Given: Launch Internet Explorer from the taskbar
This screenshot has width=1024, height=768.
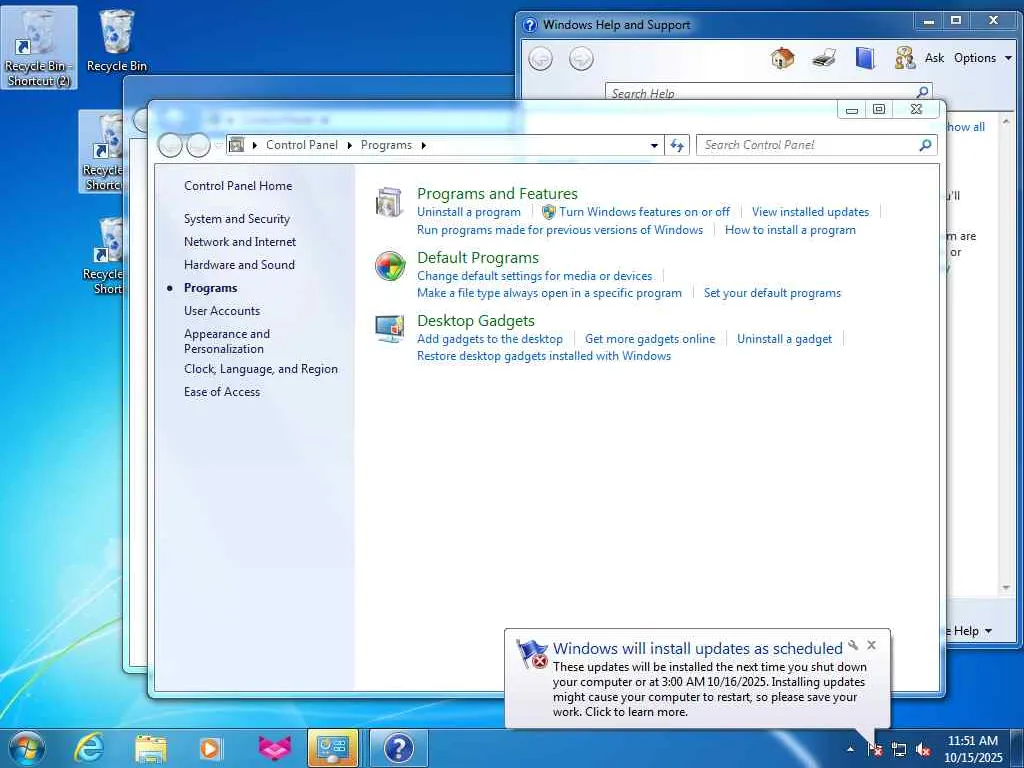Looking at the screenshot, I should (89, 748).
